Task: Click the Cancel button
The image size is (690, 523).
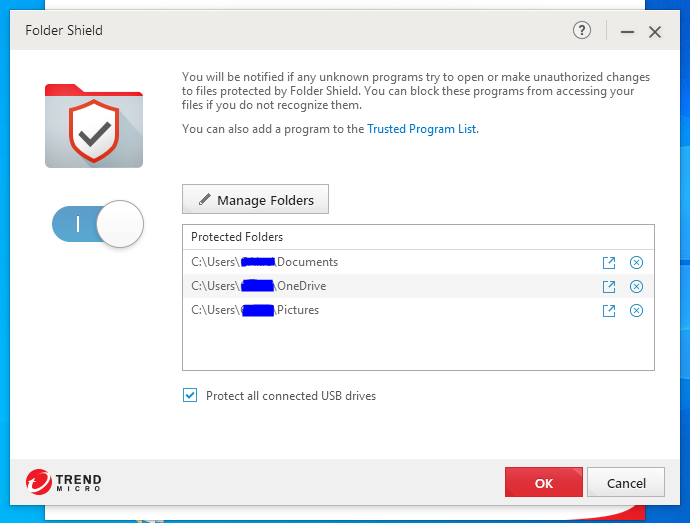Action: click(x=626, y=482)
